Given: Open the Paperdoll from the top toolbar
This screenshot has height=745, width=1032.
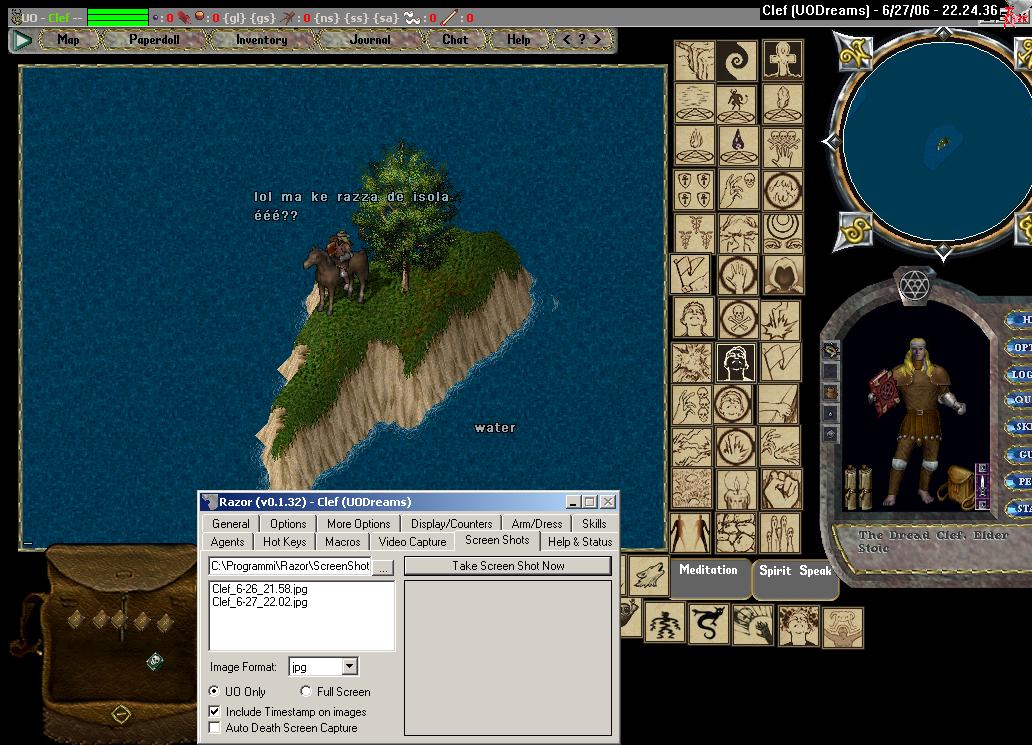Looking at the screenshot, I should (x=154, y=39).
